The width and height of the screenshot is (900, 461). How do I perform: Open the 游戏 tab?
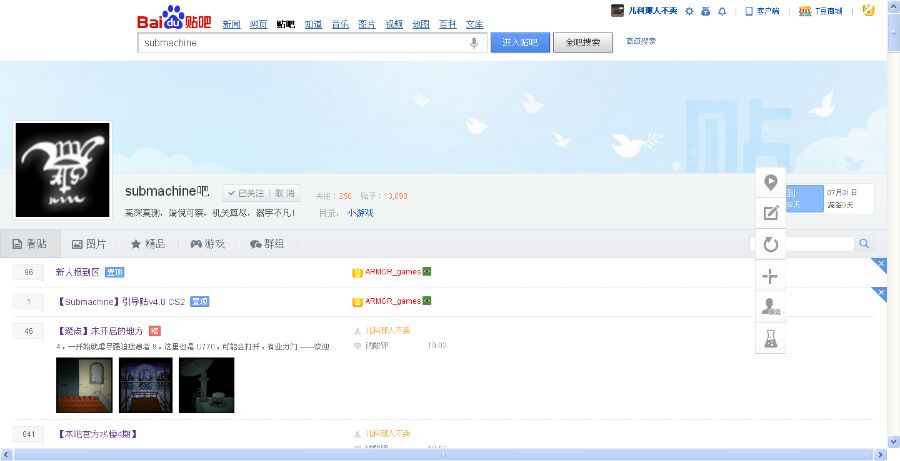(208, 244)
